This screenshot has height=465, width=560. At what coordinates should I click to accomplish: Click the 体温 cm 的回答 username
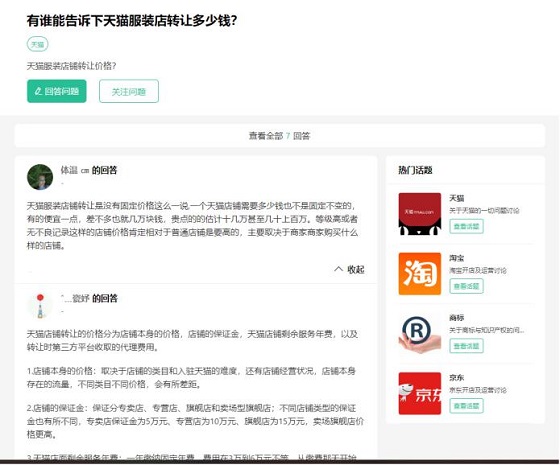(x=89, y=170)
